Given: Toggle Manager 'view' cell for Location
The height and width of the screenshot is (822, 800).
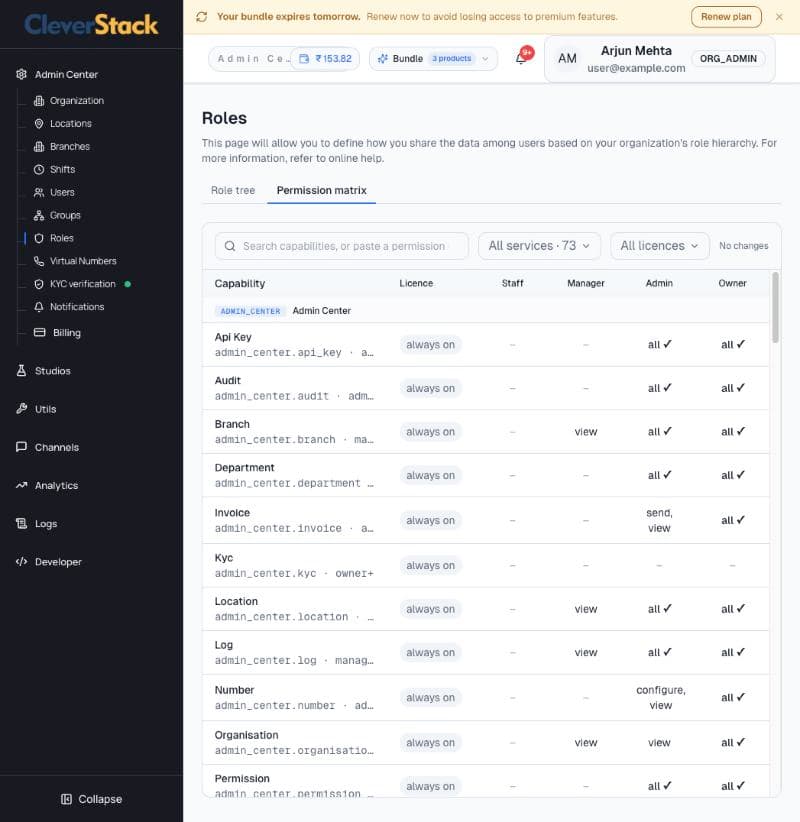Looking at the screenshot, I should [x=586, y=609].
